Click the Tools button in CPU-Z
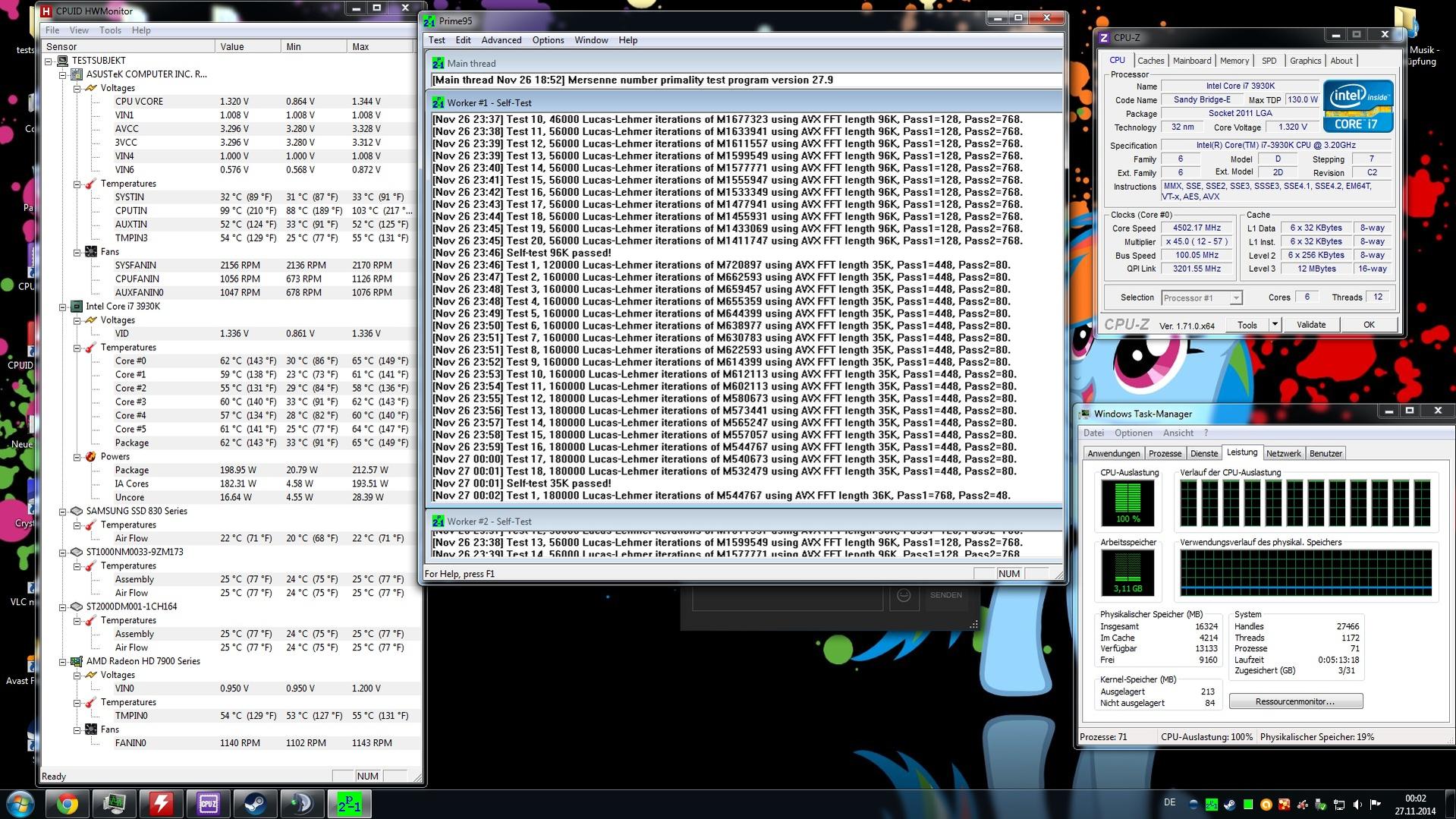This screenshot has height=819, width=1456. 1247,325
